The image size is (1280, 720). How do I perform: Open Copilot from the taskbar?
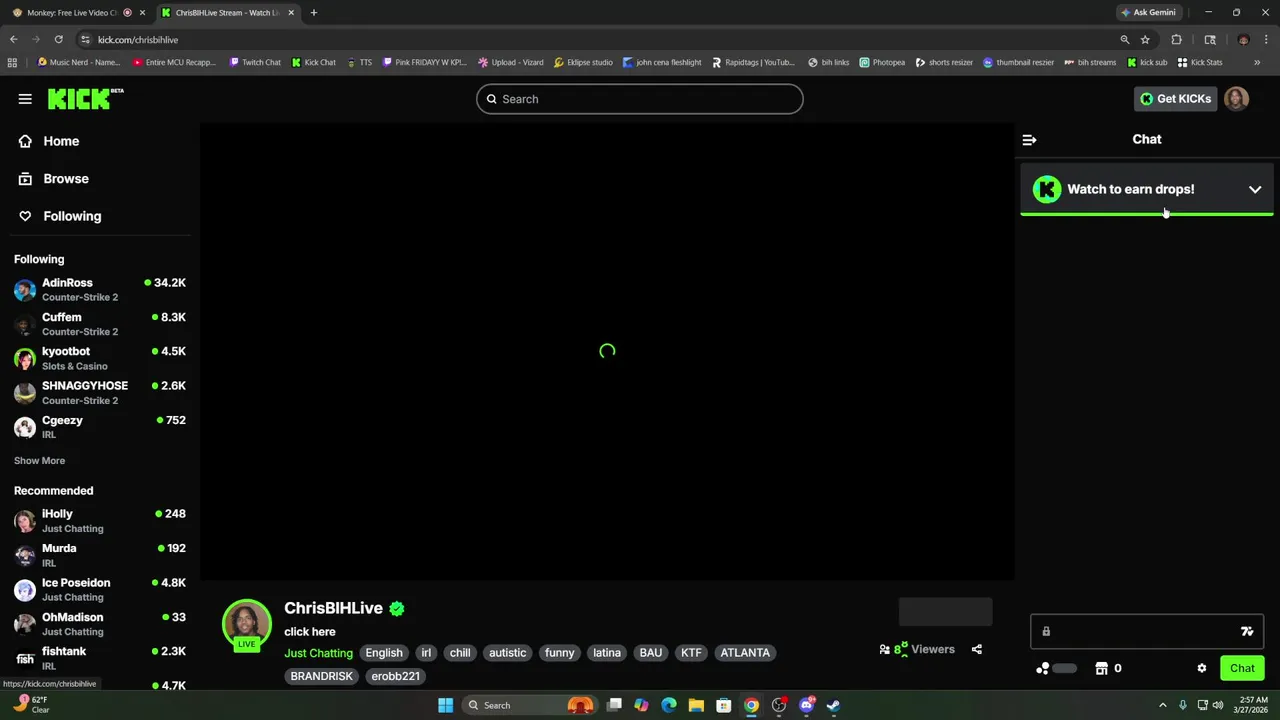[641, 705]
